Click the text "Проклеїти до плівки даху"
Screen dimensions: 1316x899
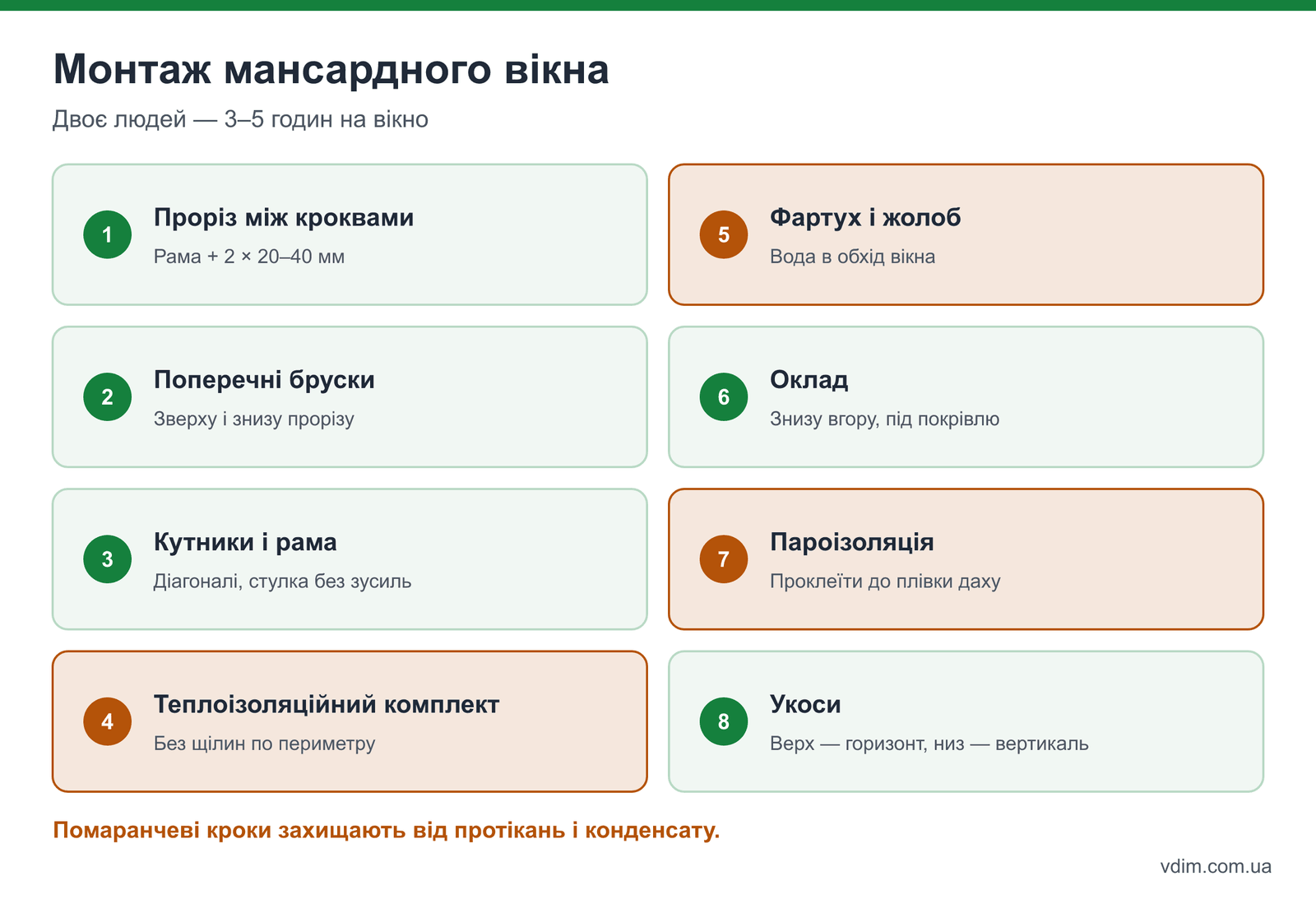885,582
